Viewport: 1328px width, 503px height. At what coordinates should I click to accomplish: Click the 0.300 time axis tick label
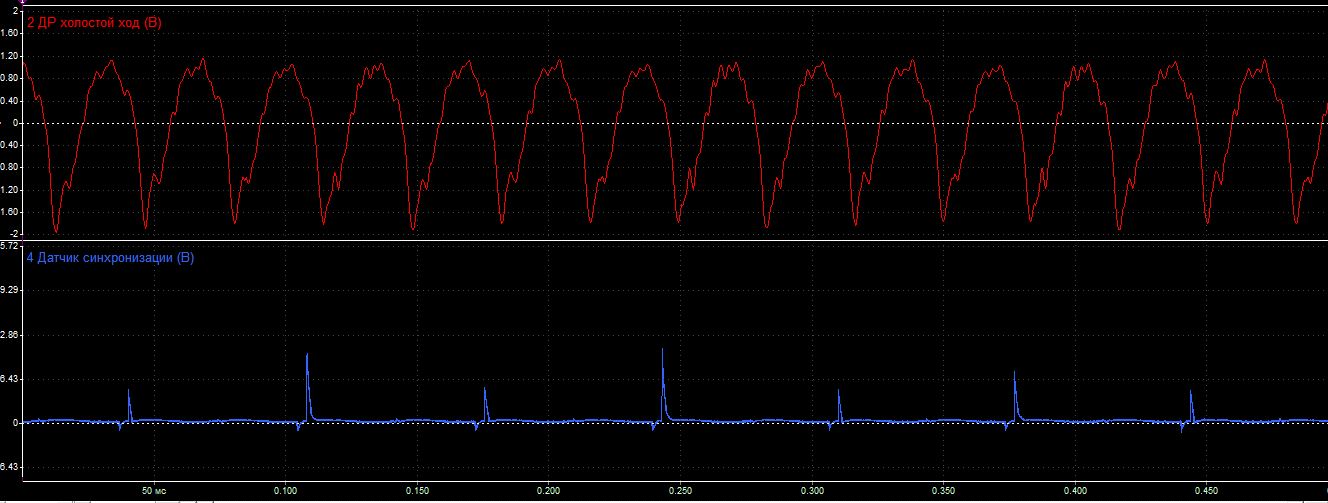[x=812, y=492]
